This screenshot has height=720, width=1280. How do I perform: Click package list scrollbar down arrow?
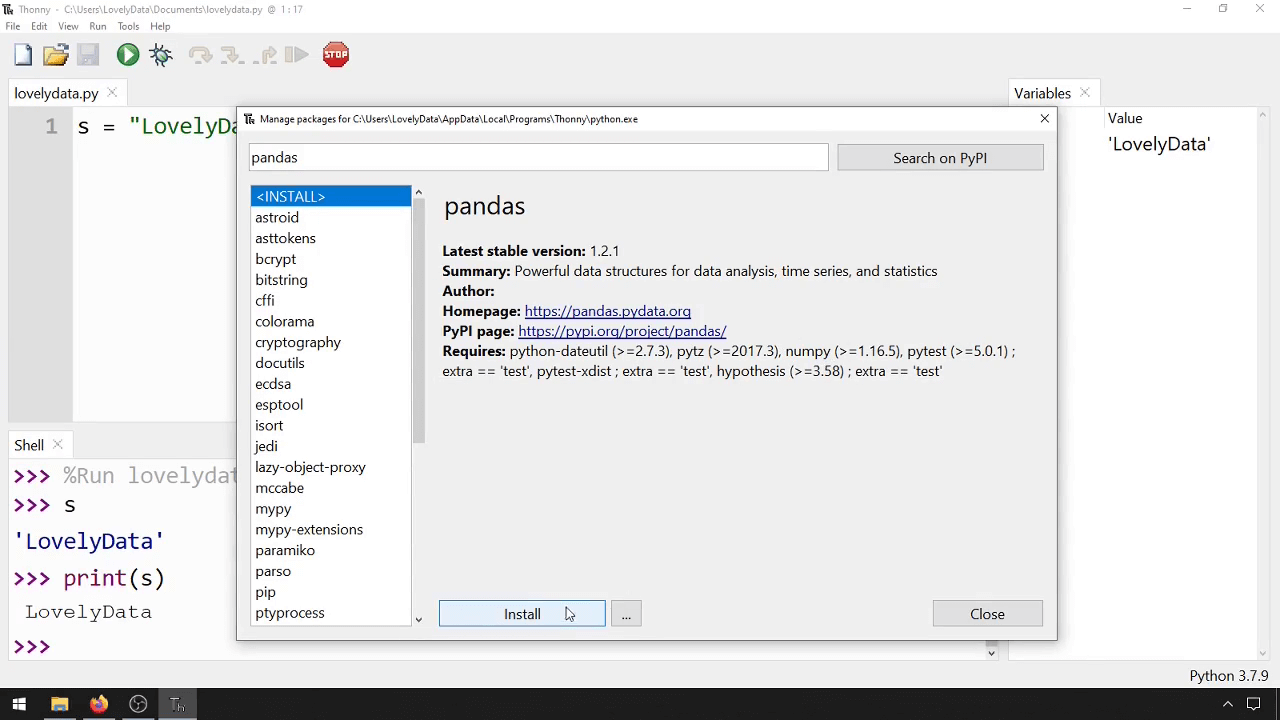pyautogui.click(x=418, y=620)
